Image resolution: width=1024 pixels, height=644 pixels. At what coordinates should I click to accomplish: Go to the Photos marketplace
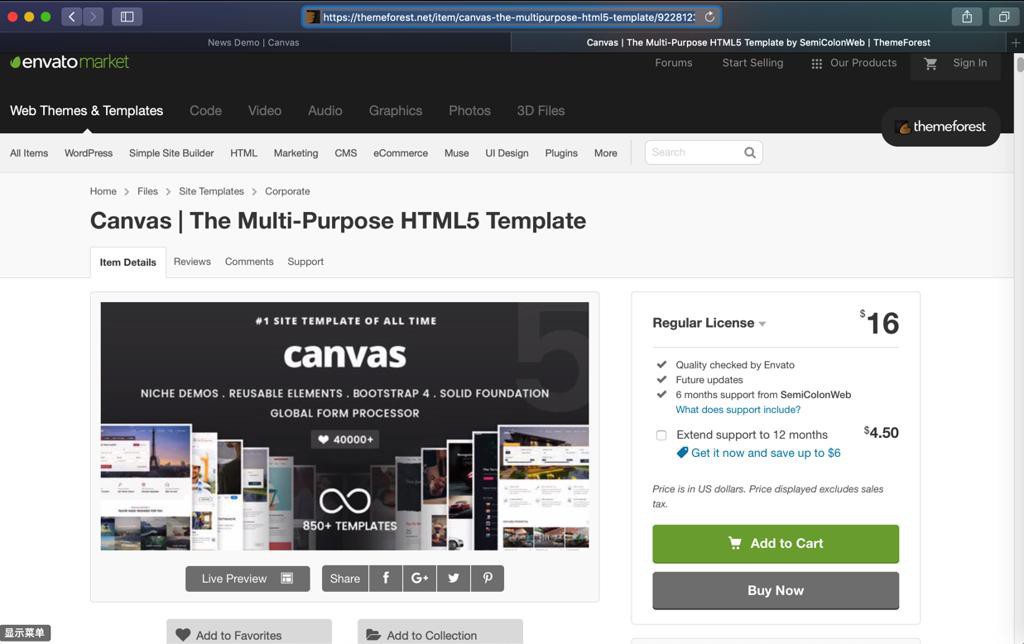(470, 110)
